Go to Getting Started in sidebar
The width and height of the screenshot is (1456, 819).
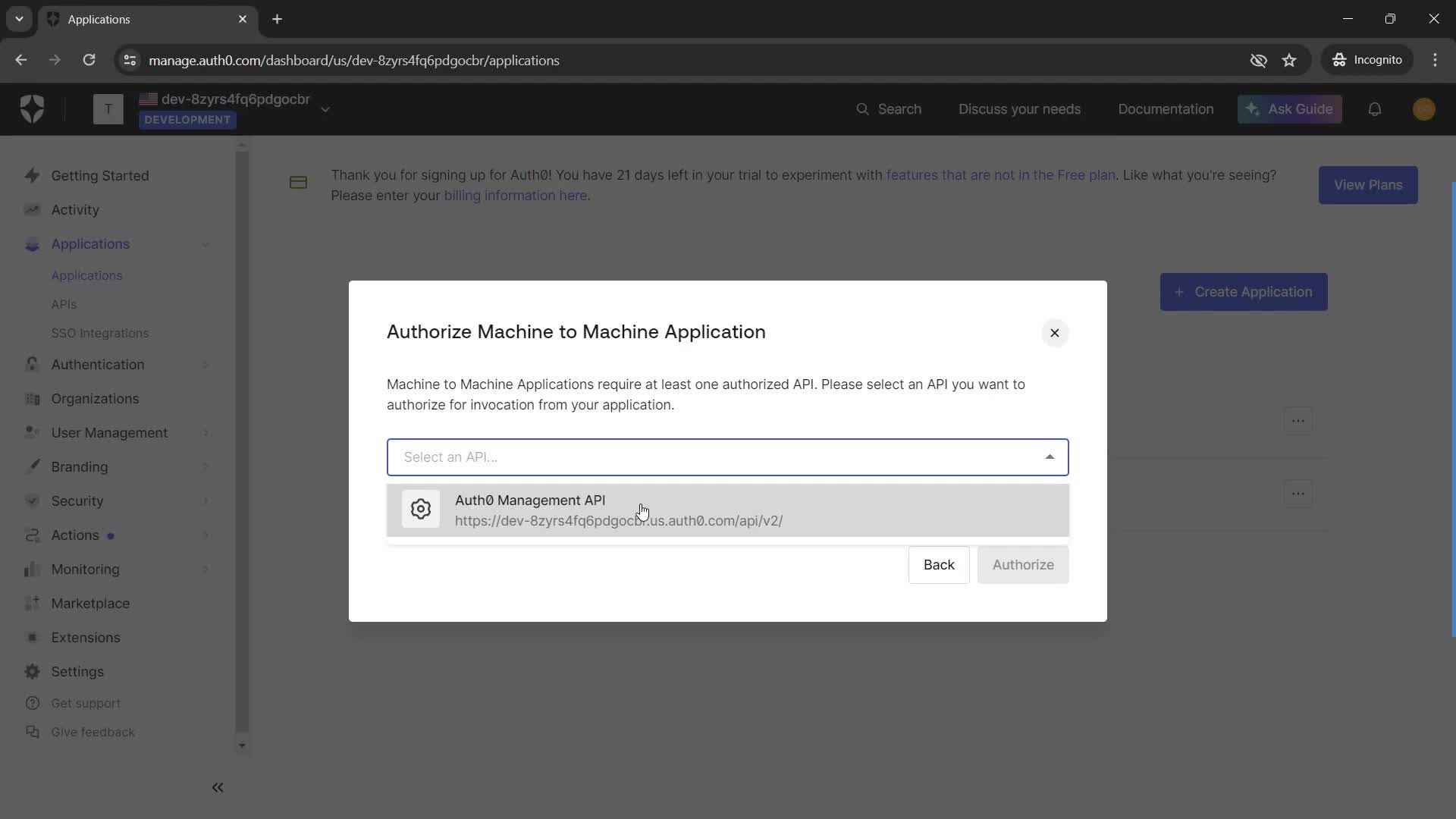point(100,175)
